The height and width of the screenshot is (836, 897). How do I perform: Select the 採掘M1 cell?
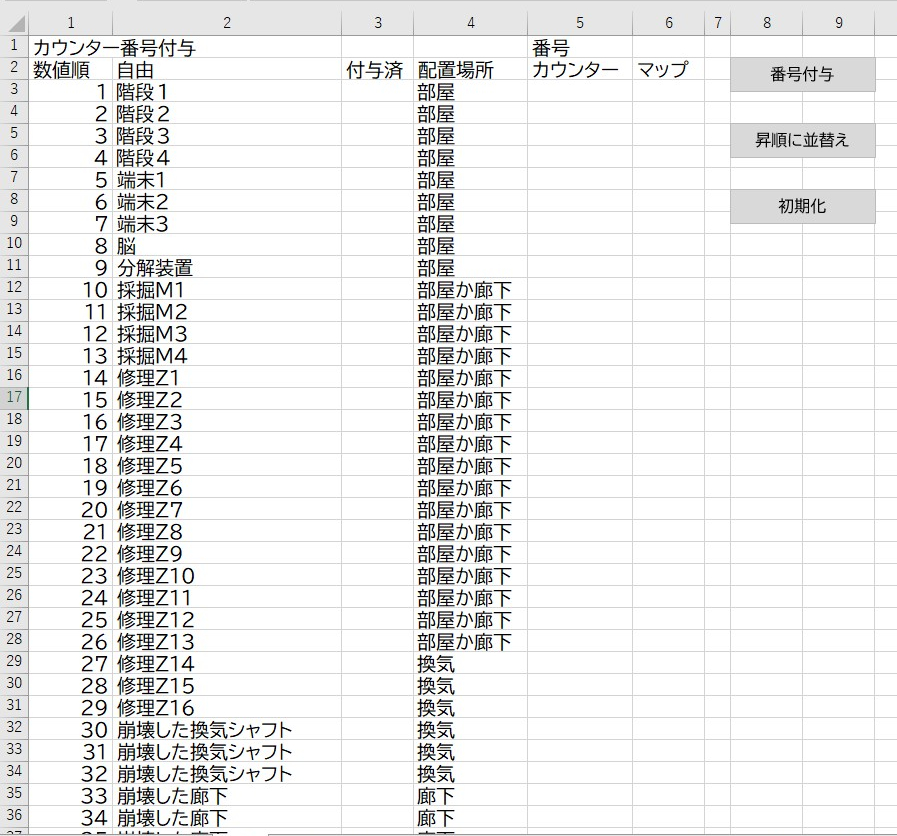(227, 289)
